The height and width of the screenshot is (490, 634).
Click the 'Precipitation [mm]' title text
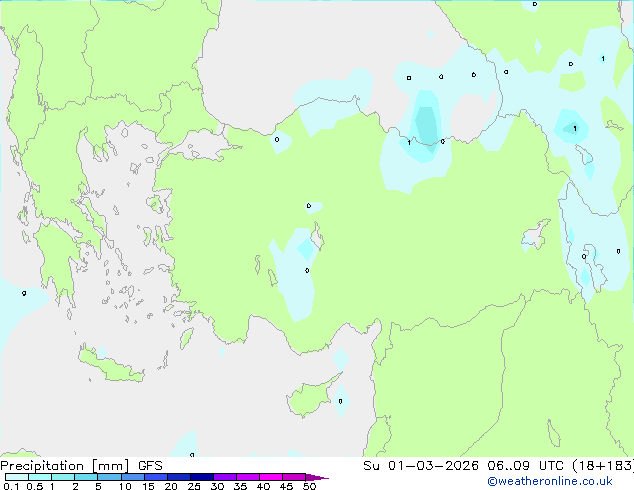tap(65, 466)
